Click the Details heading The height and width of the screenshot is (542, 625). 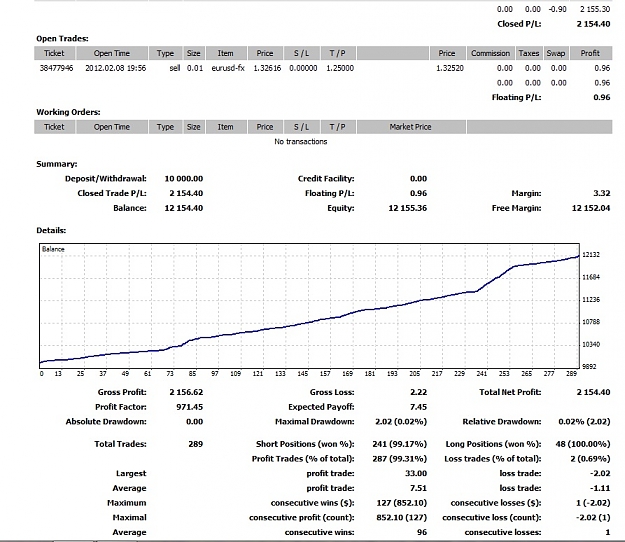click(51, 230)
